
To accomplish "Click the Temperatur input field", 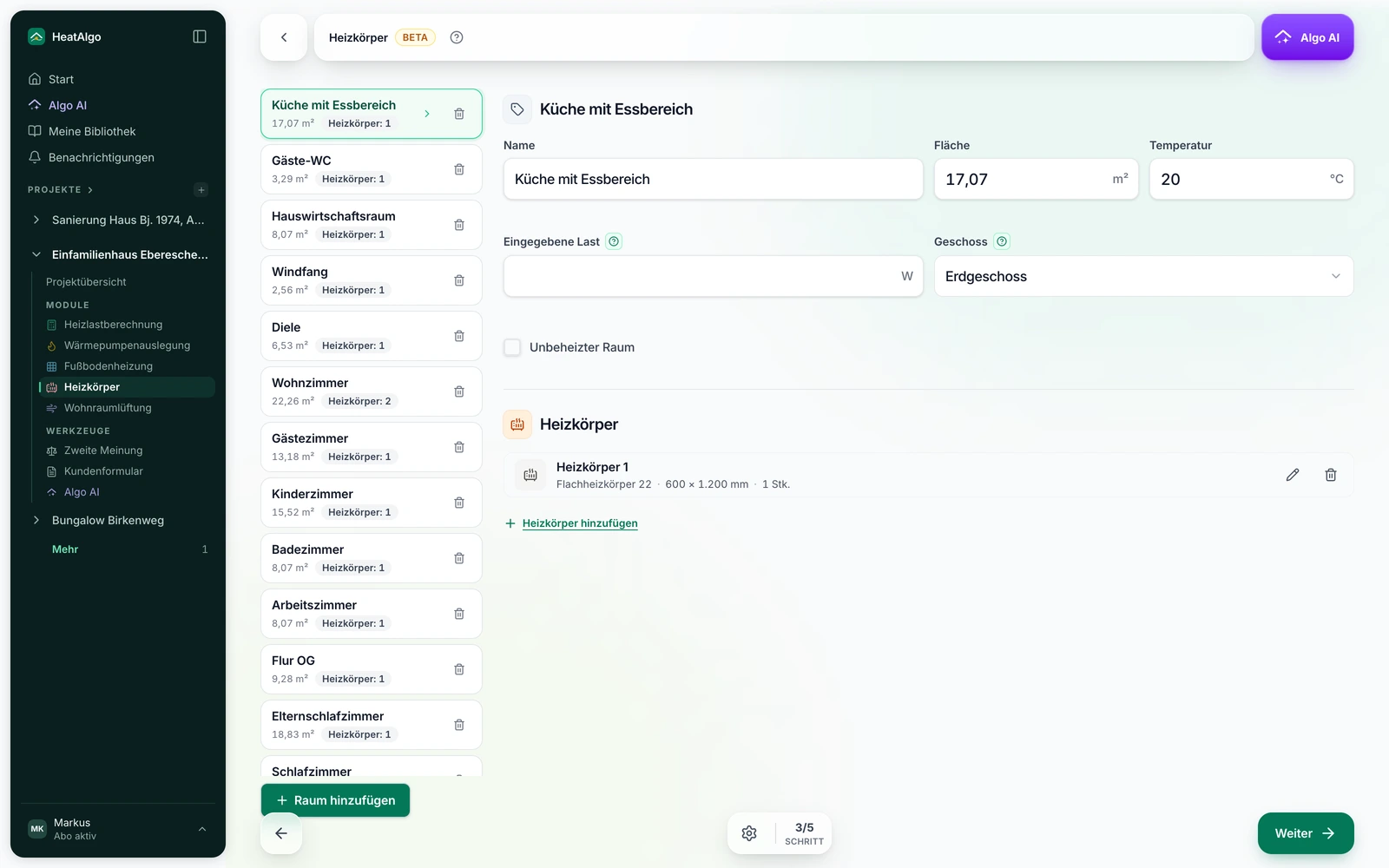I will 1251,179.
